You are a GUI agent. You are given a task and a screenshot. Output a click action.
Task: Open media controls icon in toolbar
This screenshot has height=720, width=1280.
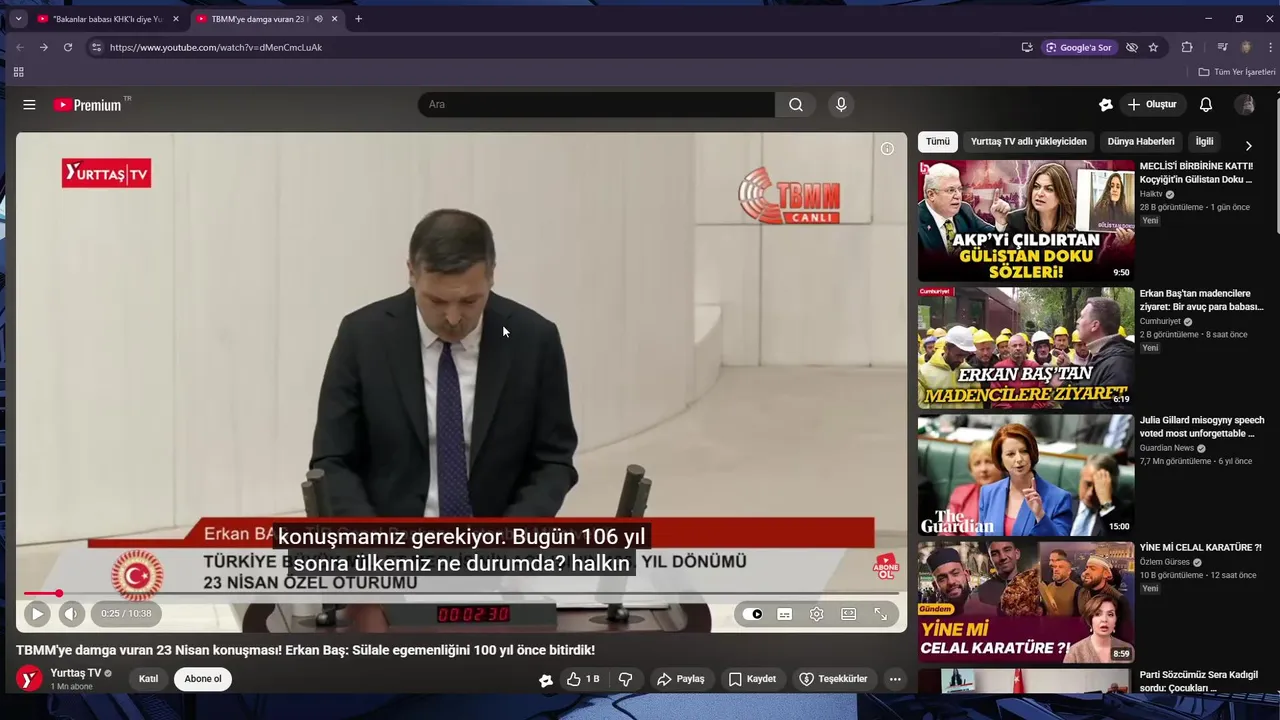[1222, 47]
